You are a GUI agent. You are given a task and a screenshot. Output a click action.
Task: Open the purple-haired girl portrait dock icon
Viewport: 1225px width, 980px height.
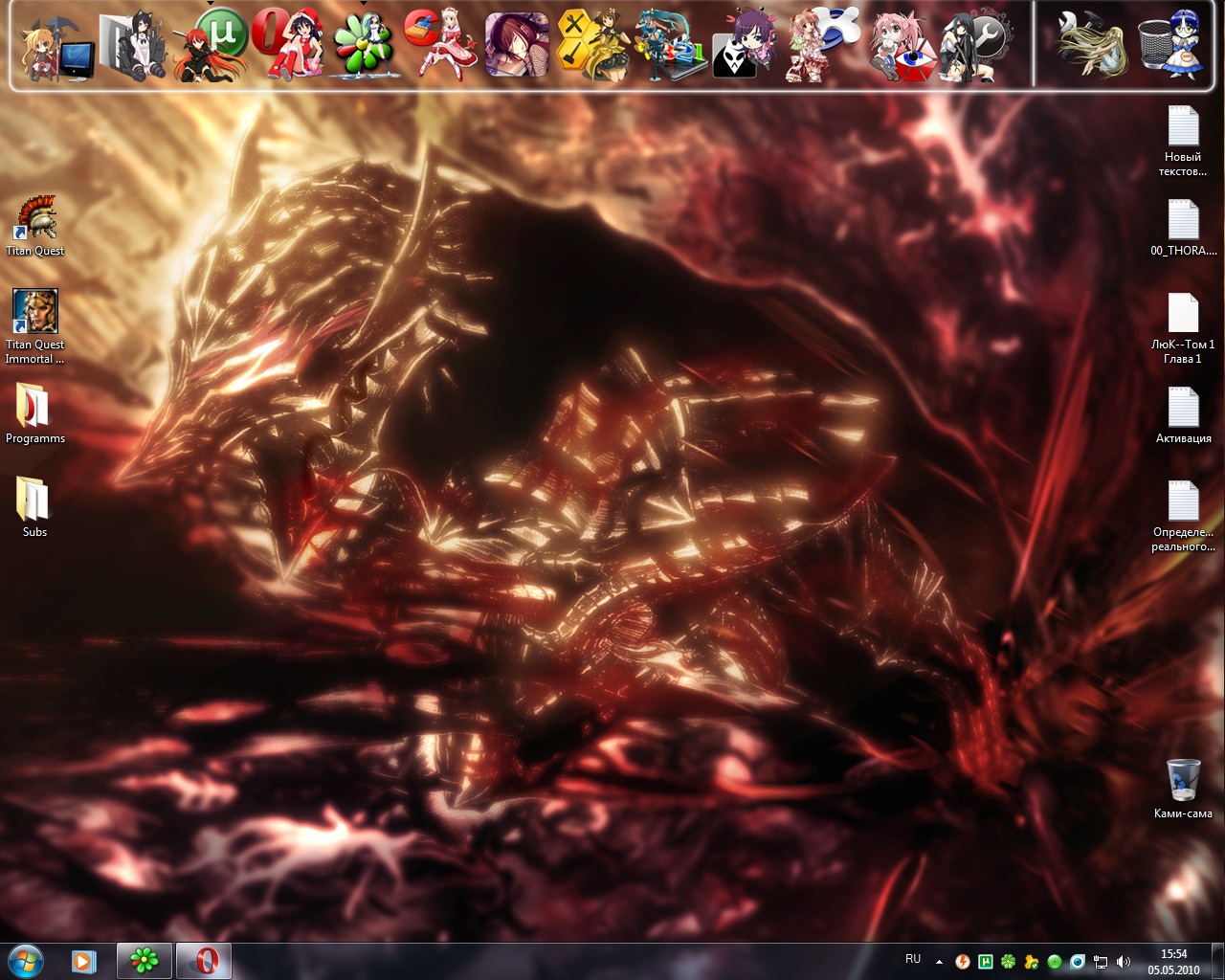(x=517, y=44)
